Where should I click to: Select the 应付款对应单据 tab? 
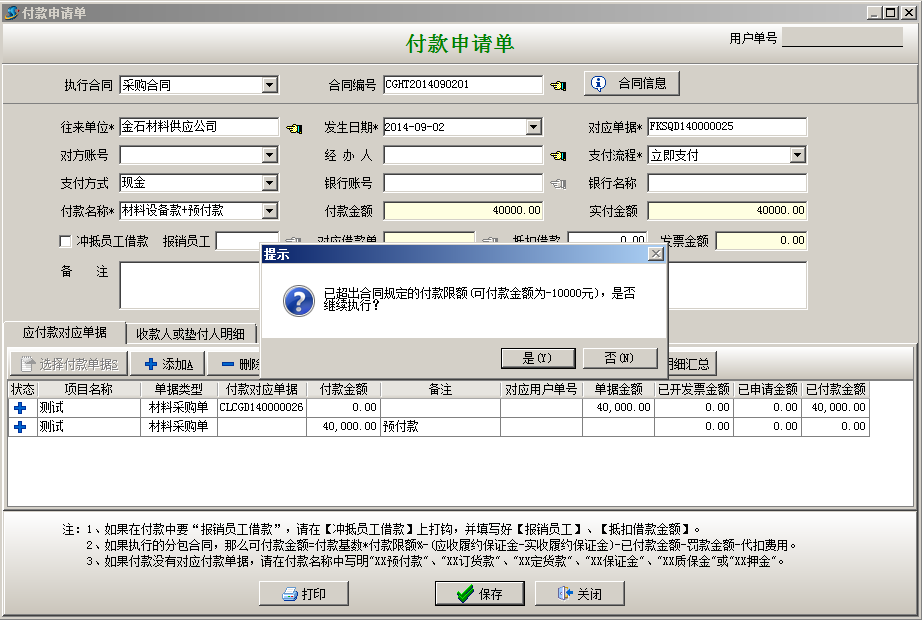click(x=65, y=334)
